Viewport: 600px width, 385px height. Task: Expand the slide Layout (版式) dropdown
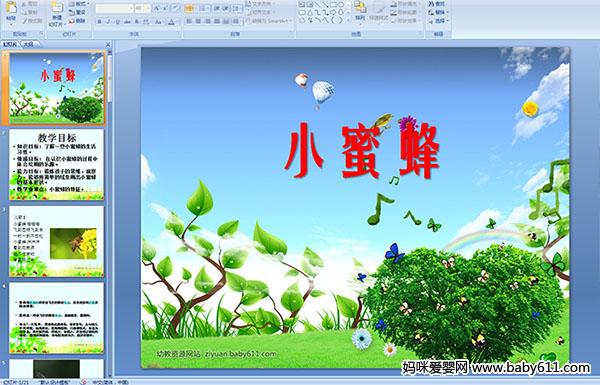[x=78, y=4]
